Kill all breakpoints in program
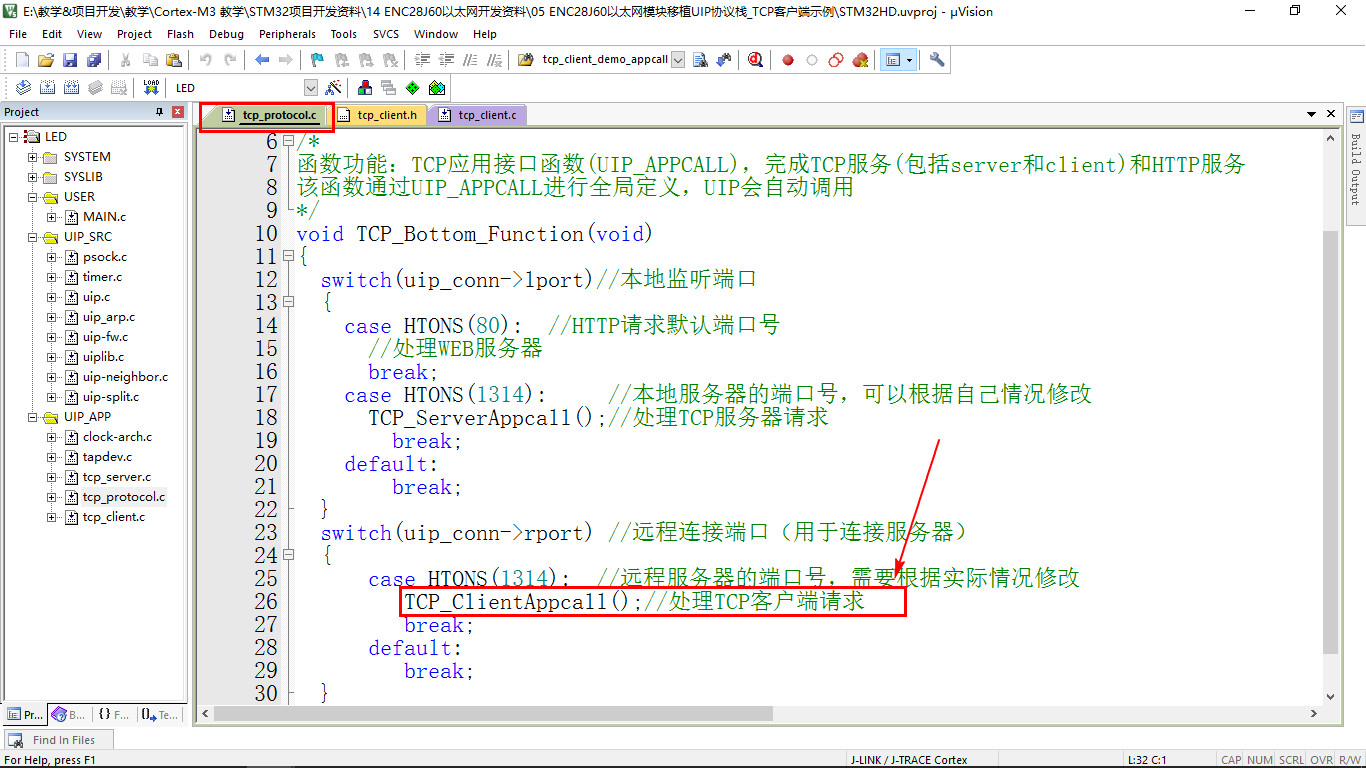The image size is (1366, 768). 860,59
